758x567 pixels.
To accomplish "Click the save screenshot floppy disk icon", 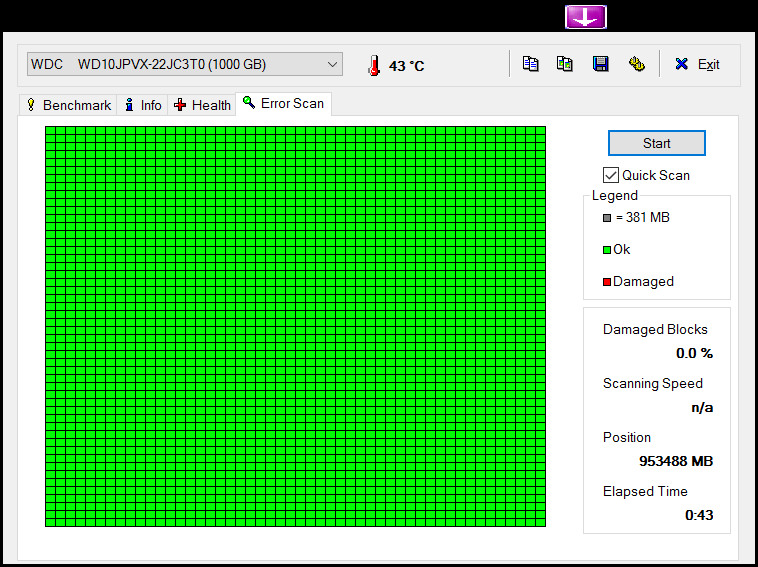I will [600, 64].
